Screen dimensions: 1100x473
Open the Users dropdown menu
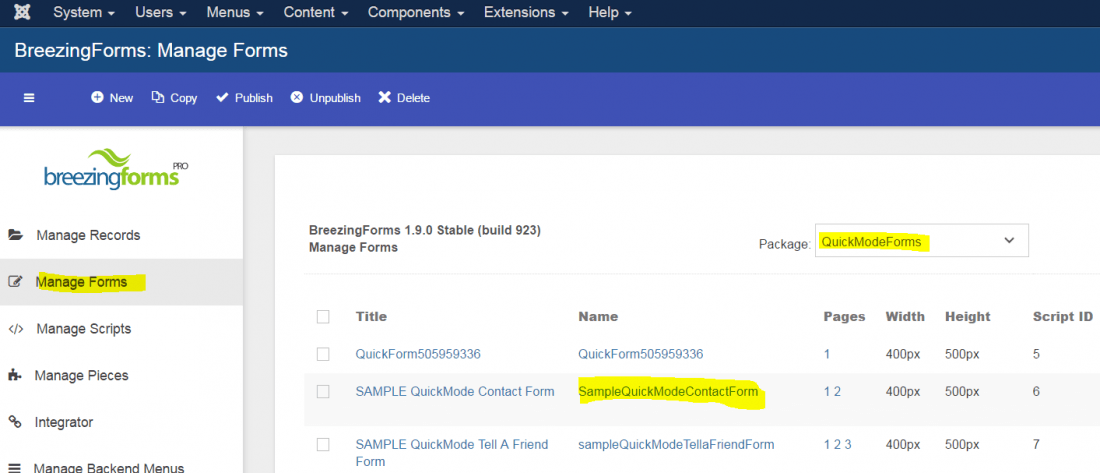coord(161,13)
